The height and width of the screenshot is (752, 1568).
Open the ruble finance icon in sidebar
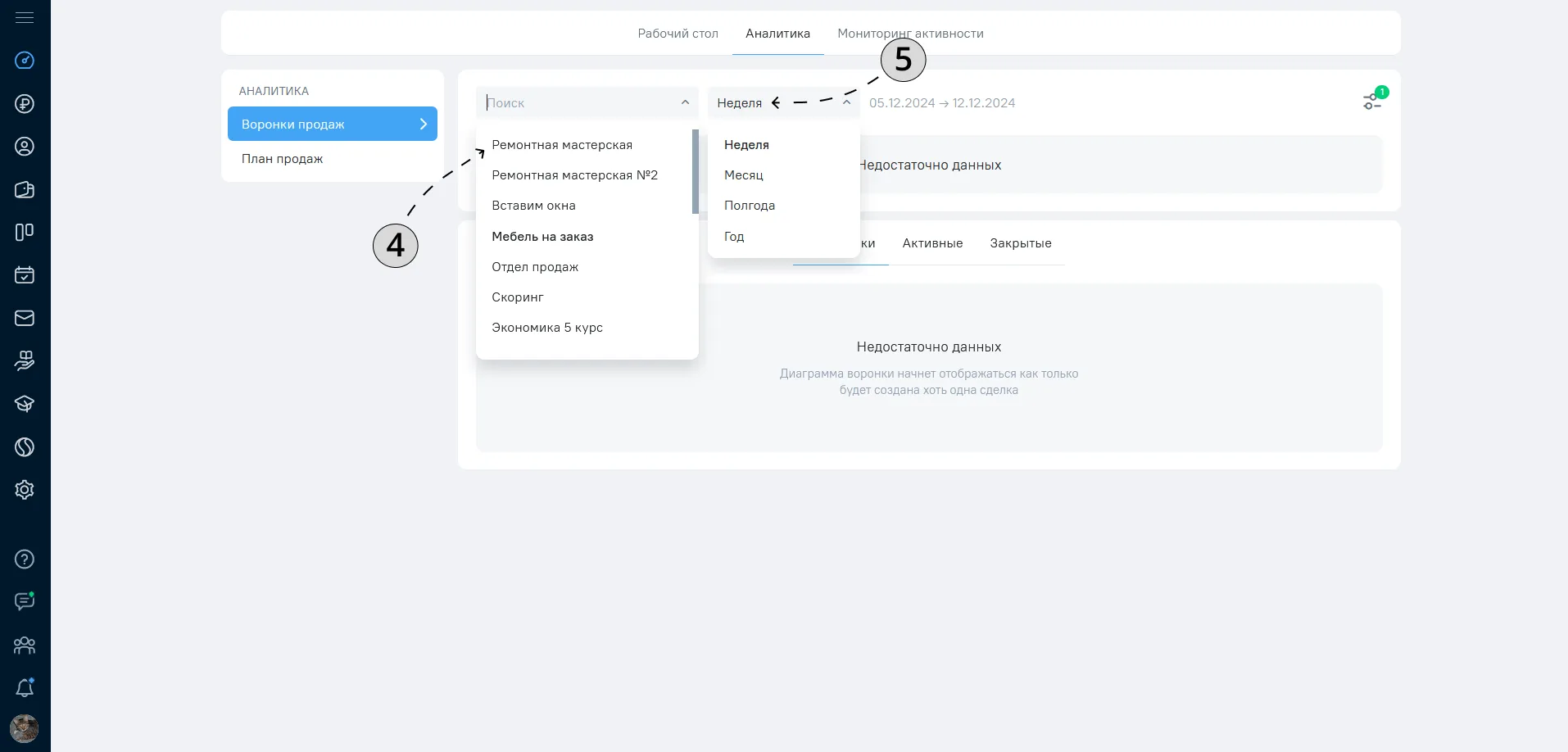pos(25,104)
